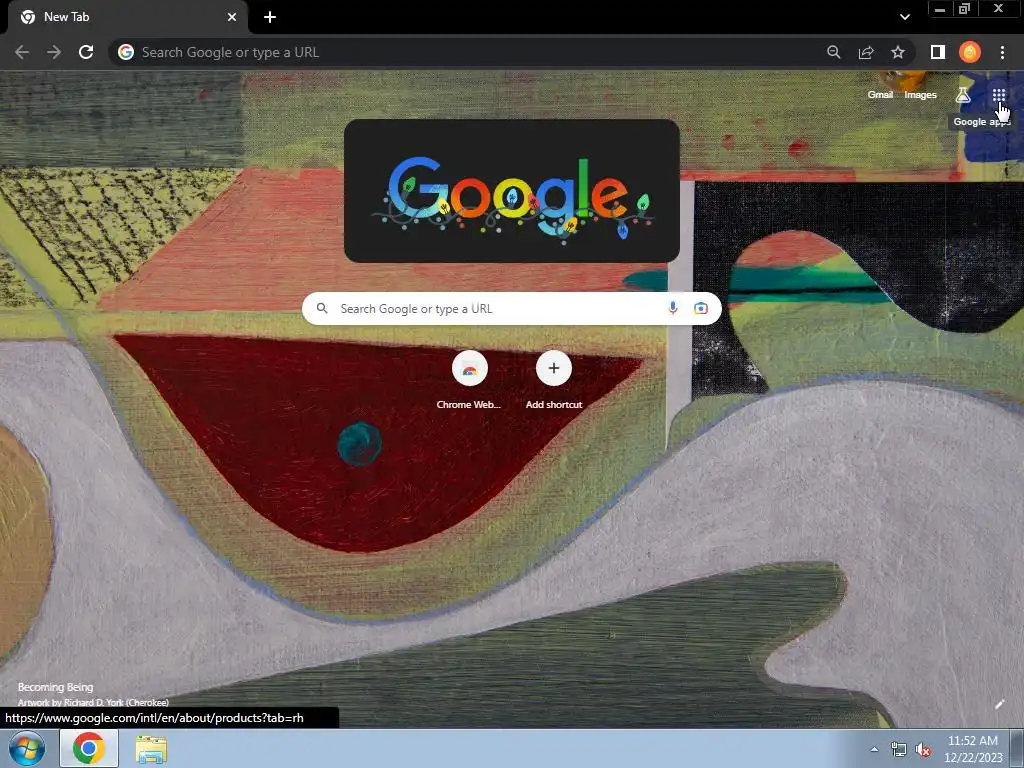
Task: Open the Google apps grid
Action: 999,95
